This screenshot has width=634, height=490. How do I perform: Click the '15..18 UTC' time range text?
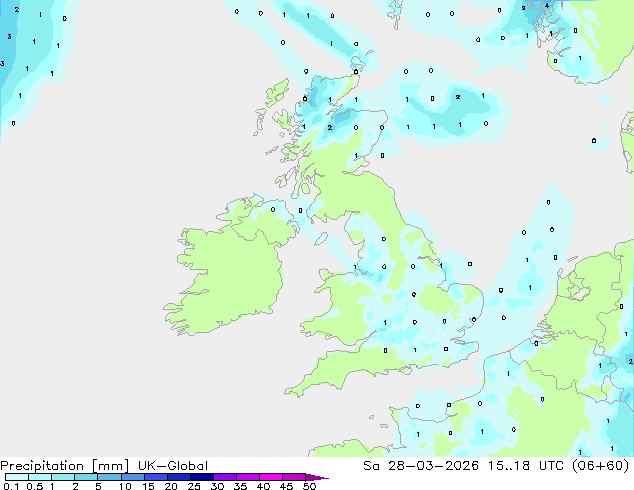pos(524,466)
